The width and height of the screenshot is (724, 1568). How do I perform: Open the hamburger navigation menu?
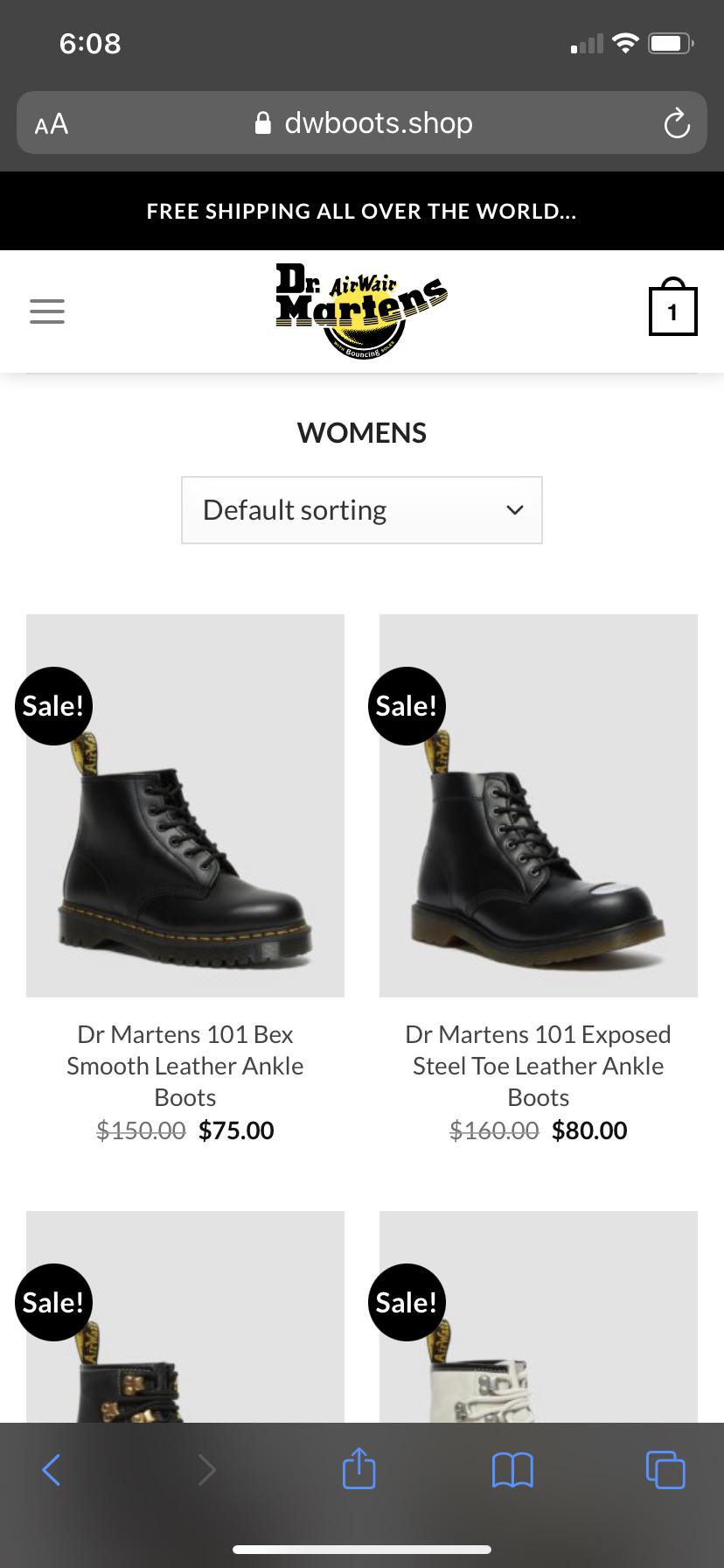(46, 311)
